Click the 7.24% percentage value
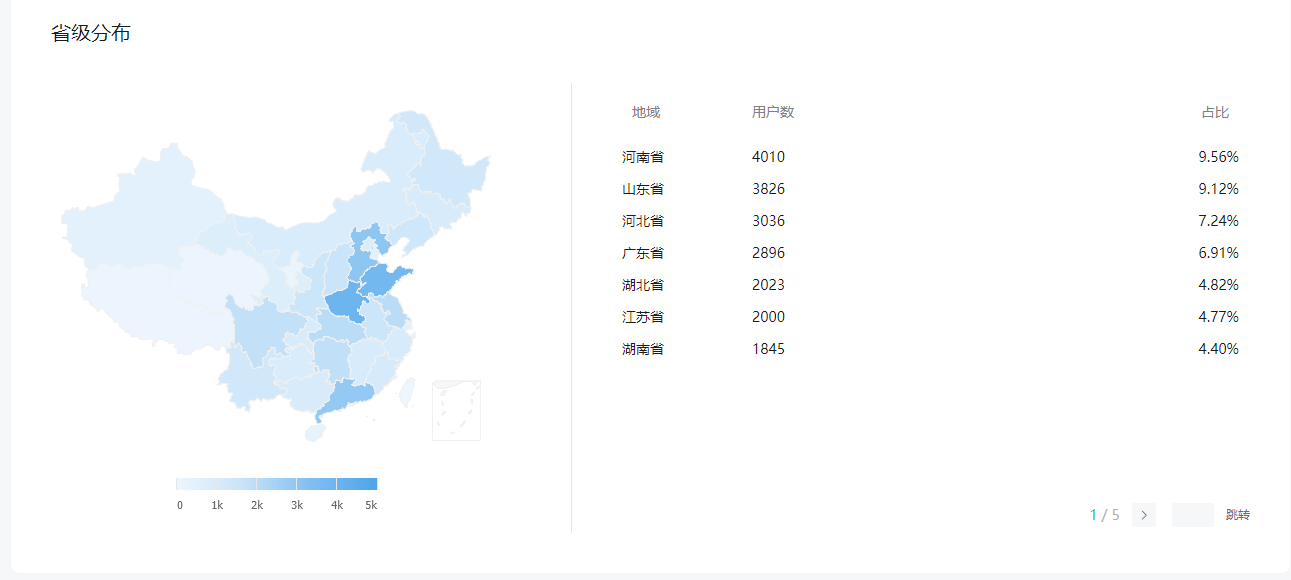Viewport: 1291px width, 580px height. coord(1219,221)
